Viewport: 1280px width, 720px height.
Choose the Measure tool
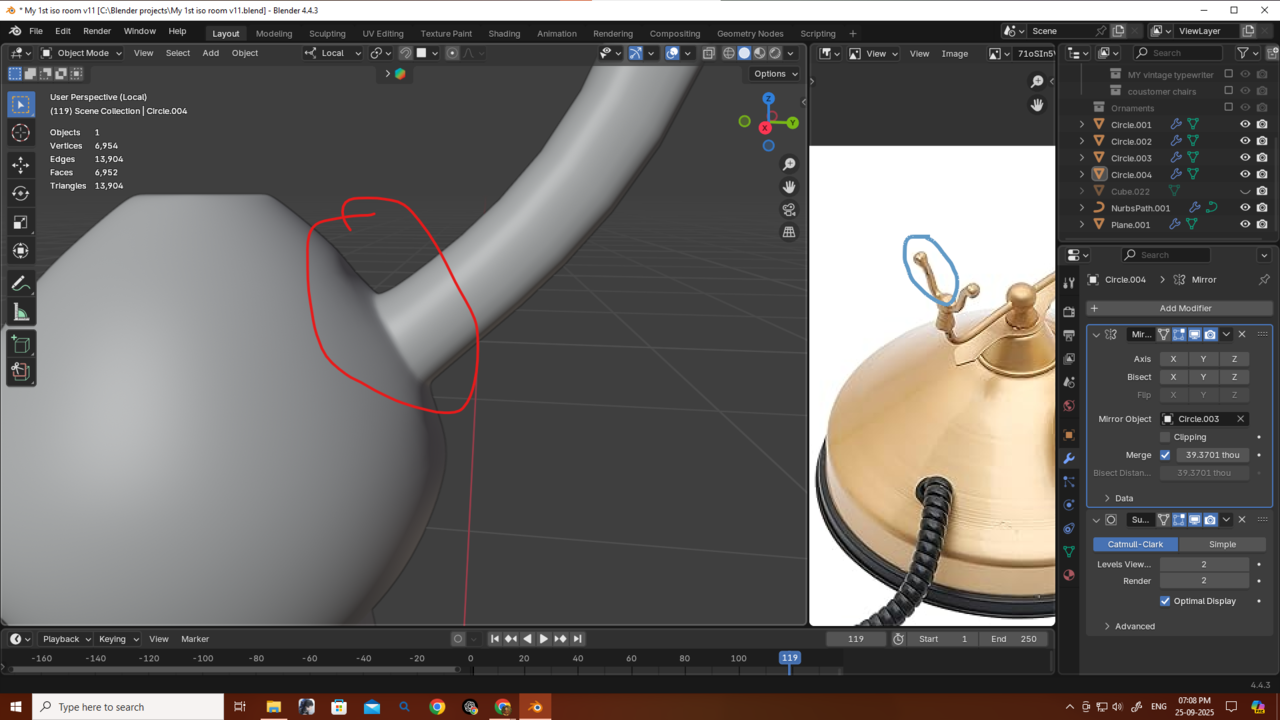20,313
